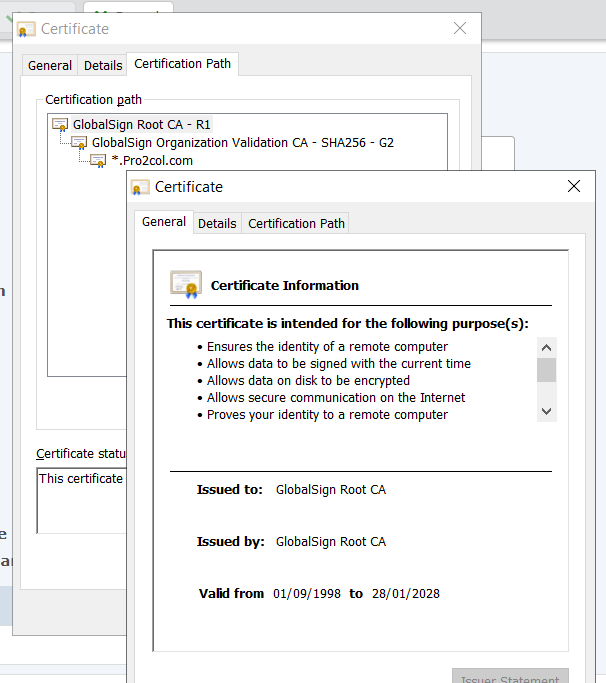Click the 'Allows data to be signed with the current time' line
The height and width of the screenshot is (683, 606).
pyautogui.click(x=339, y=364)
